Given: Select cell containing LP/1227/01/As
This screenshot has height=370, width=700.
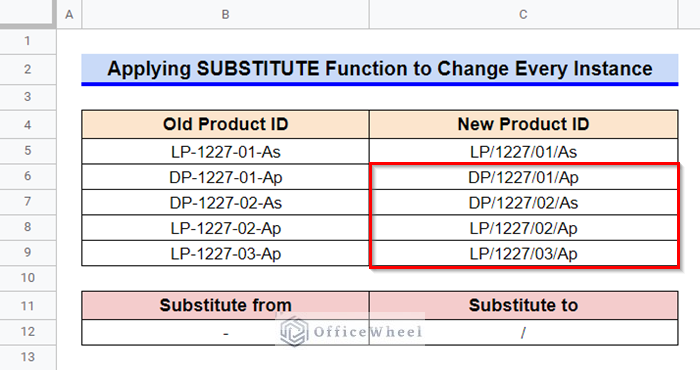Looking at the screenshot, I should [523, 151].
